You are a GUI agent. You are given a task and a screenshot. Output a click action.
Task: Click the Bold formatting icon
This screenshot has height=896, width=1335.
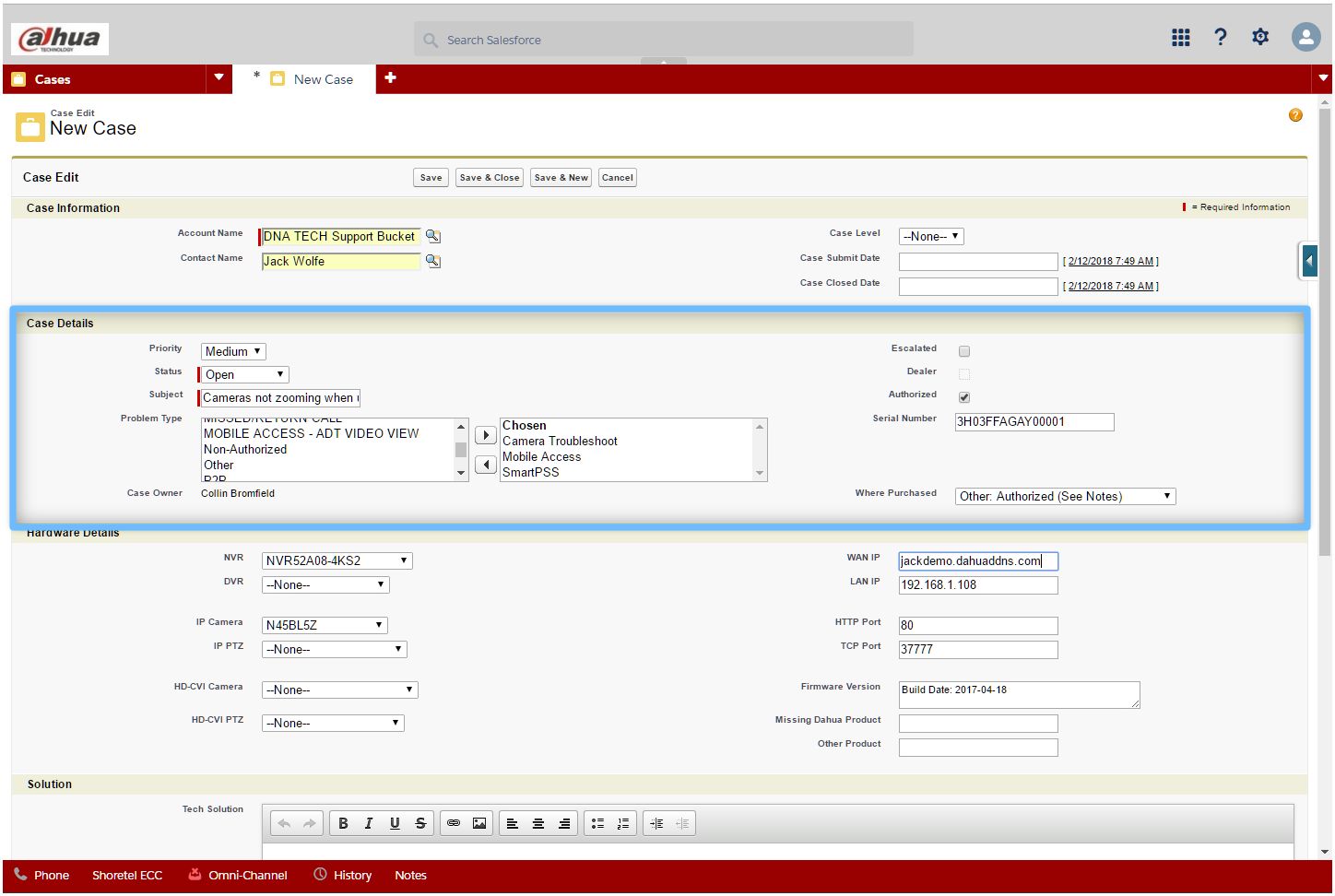pos(343,823)
